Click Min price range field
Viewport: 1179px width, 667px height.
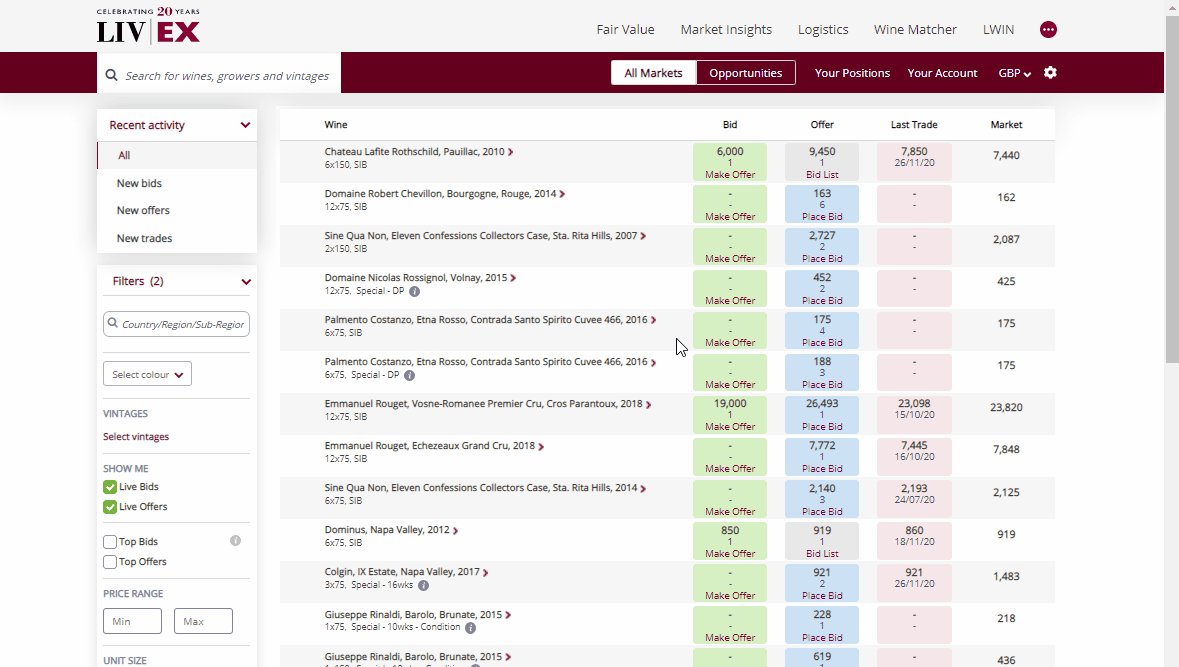coord(132,621)
